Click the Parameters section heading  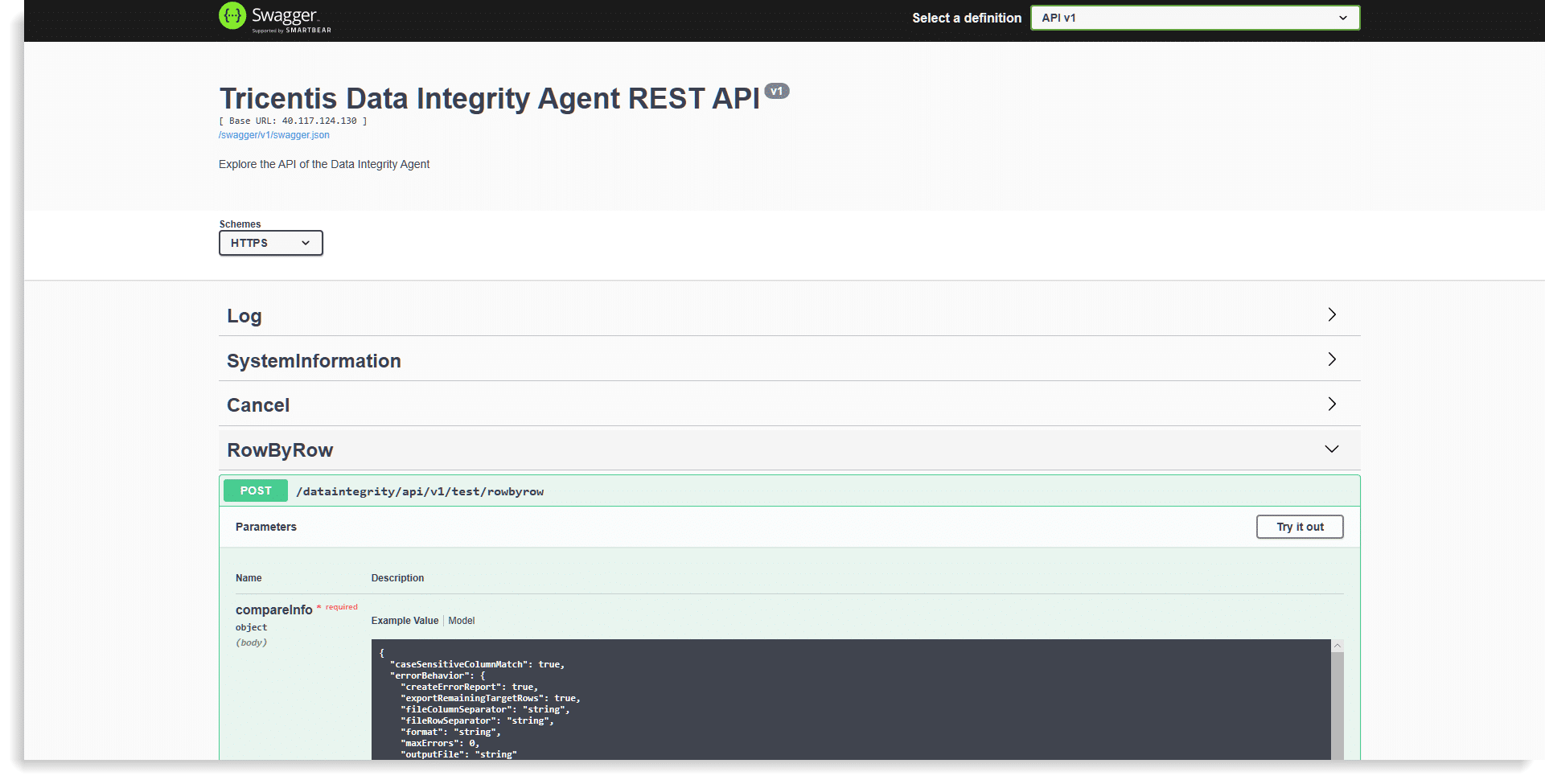[266, 527]
